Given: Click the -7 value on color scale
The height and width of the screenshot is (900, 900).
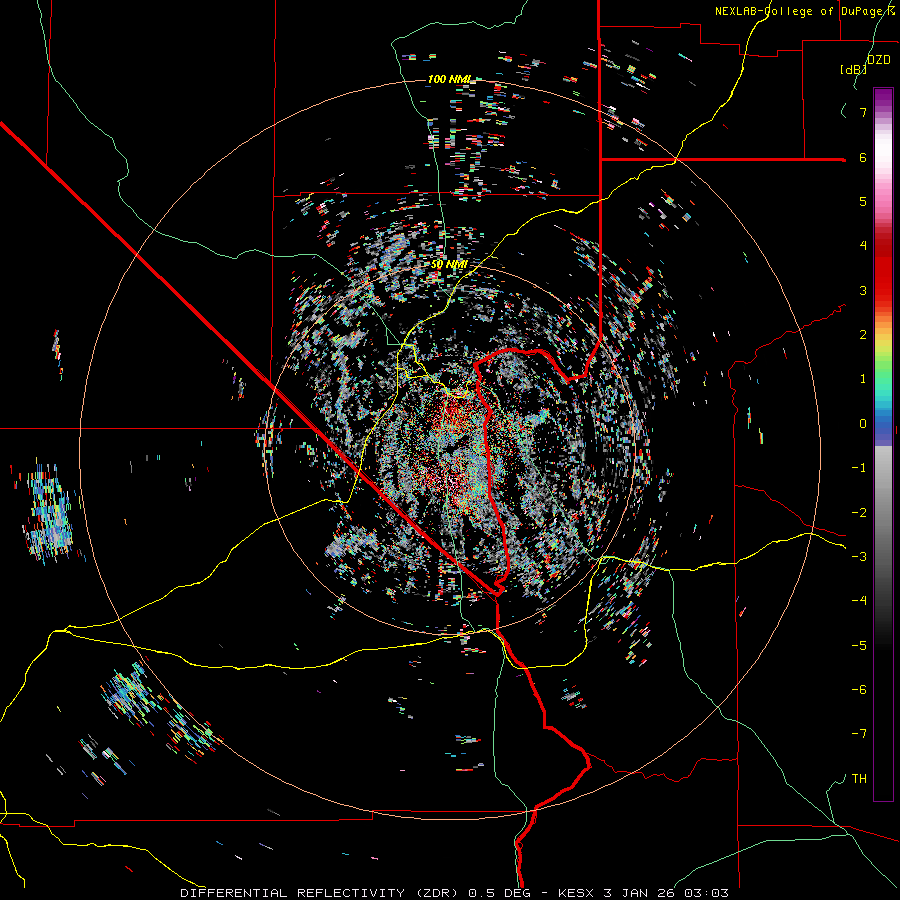Looking at the screenshot, I should pyautogui.click(x=859, y=734).
